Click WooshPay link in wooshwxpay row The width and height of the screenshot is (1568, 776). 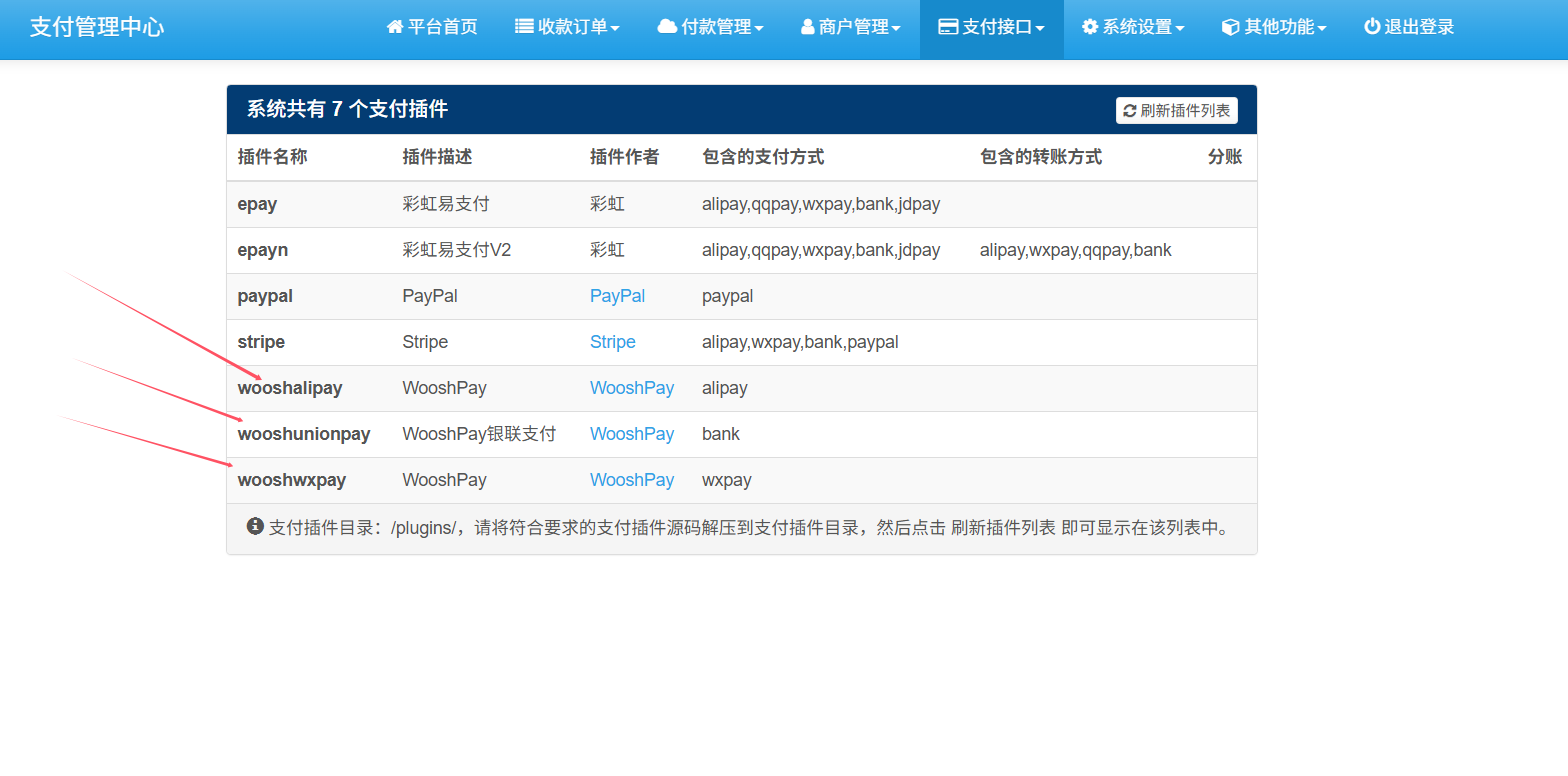pos(631,480)
